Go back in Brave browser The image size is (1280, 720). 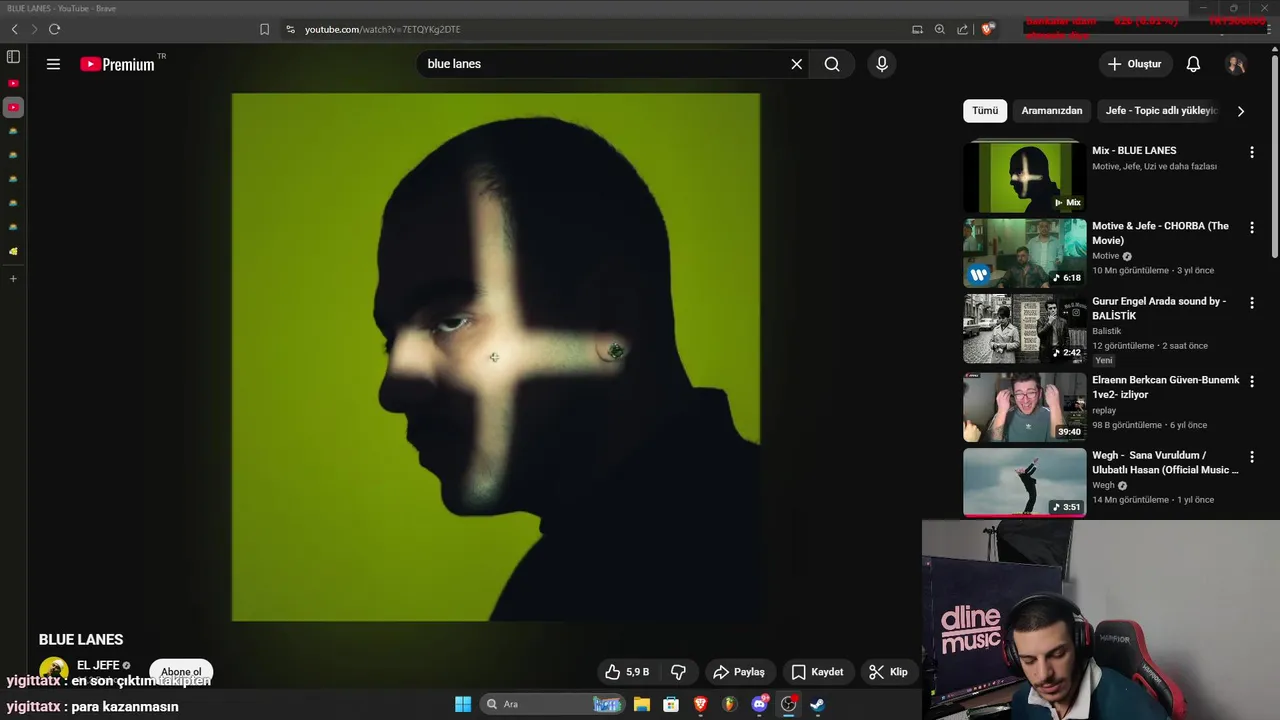coord(14,29)
